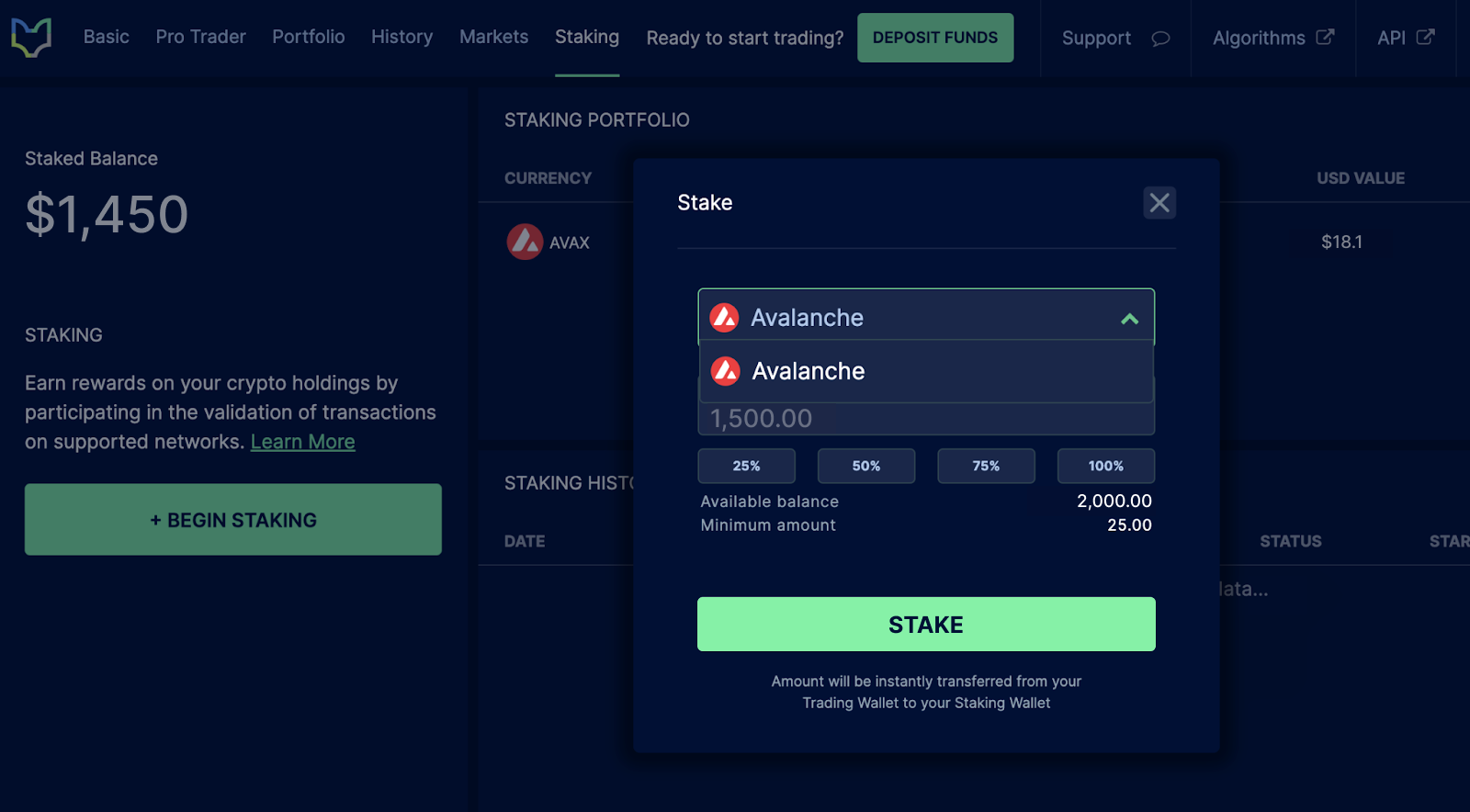Click the Minimum amount label
1470x812 pixels.
768,525
